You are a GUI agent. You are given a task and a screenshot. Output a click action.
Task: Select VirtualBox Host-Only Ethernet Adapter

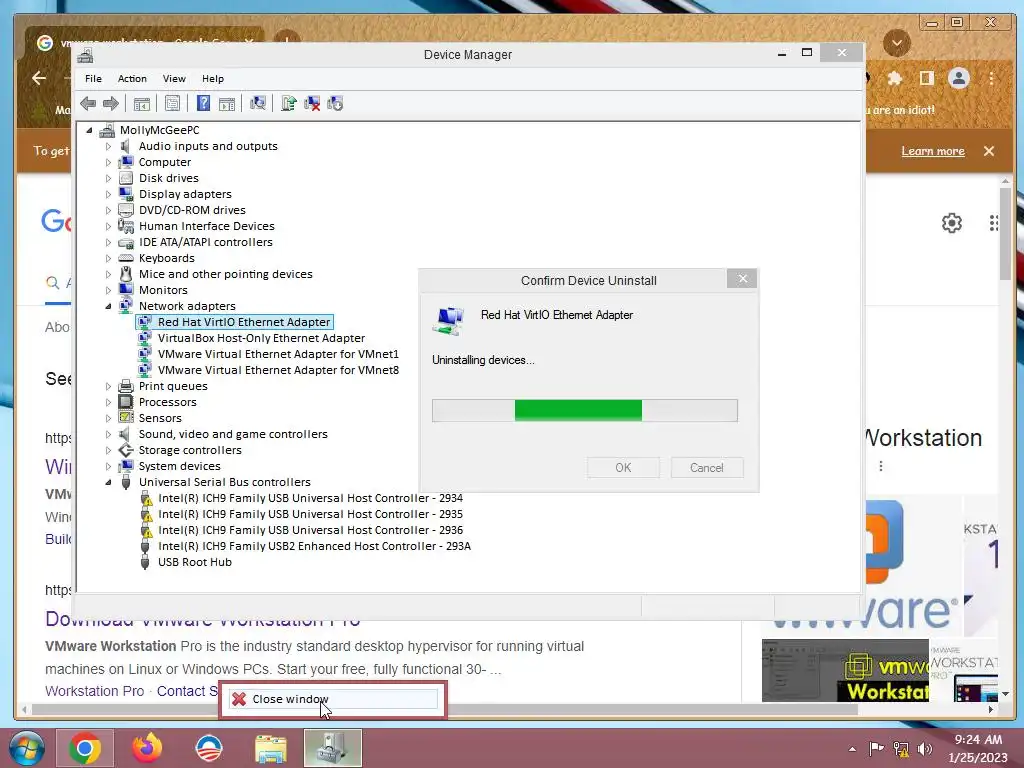point(261,338)
